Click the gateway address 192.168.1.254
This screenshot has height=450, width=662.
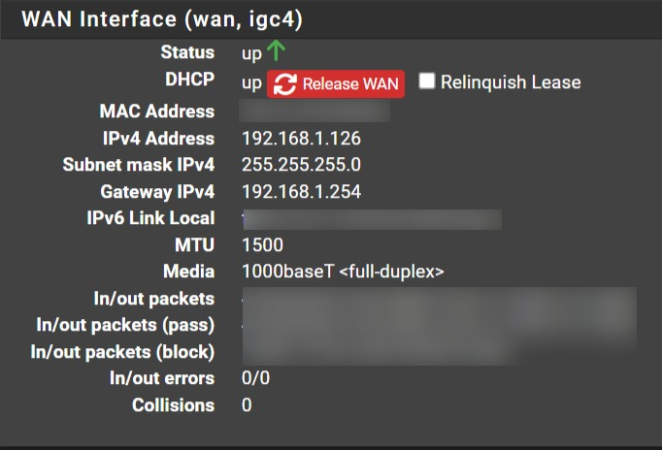pyautogui.click(x=301, y=192)
